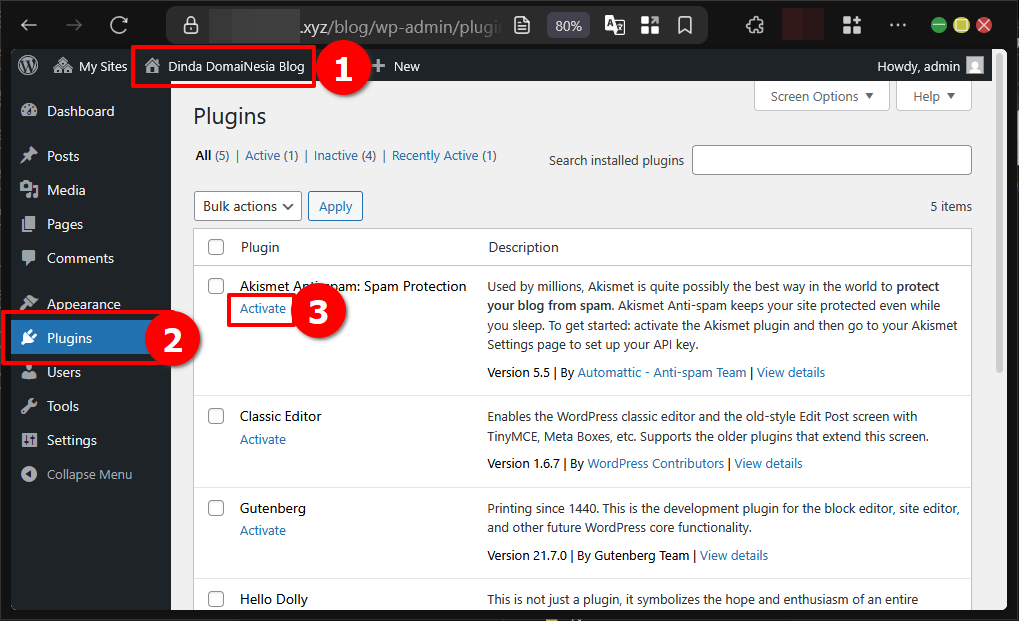Click the translate page icon
The width and height of the screenshot is (1019, 621).
[615, 26]
